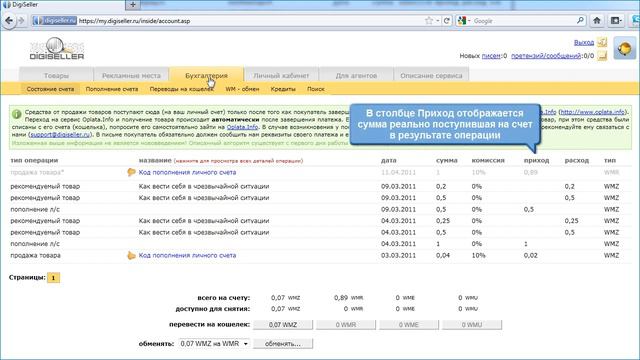This screenshot has height=360, width=640.
Task: Open WM - обмен submenu item
Action: pyautogui.click(x=242, y=89)
